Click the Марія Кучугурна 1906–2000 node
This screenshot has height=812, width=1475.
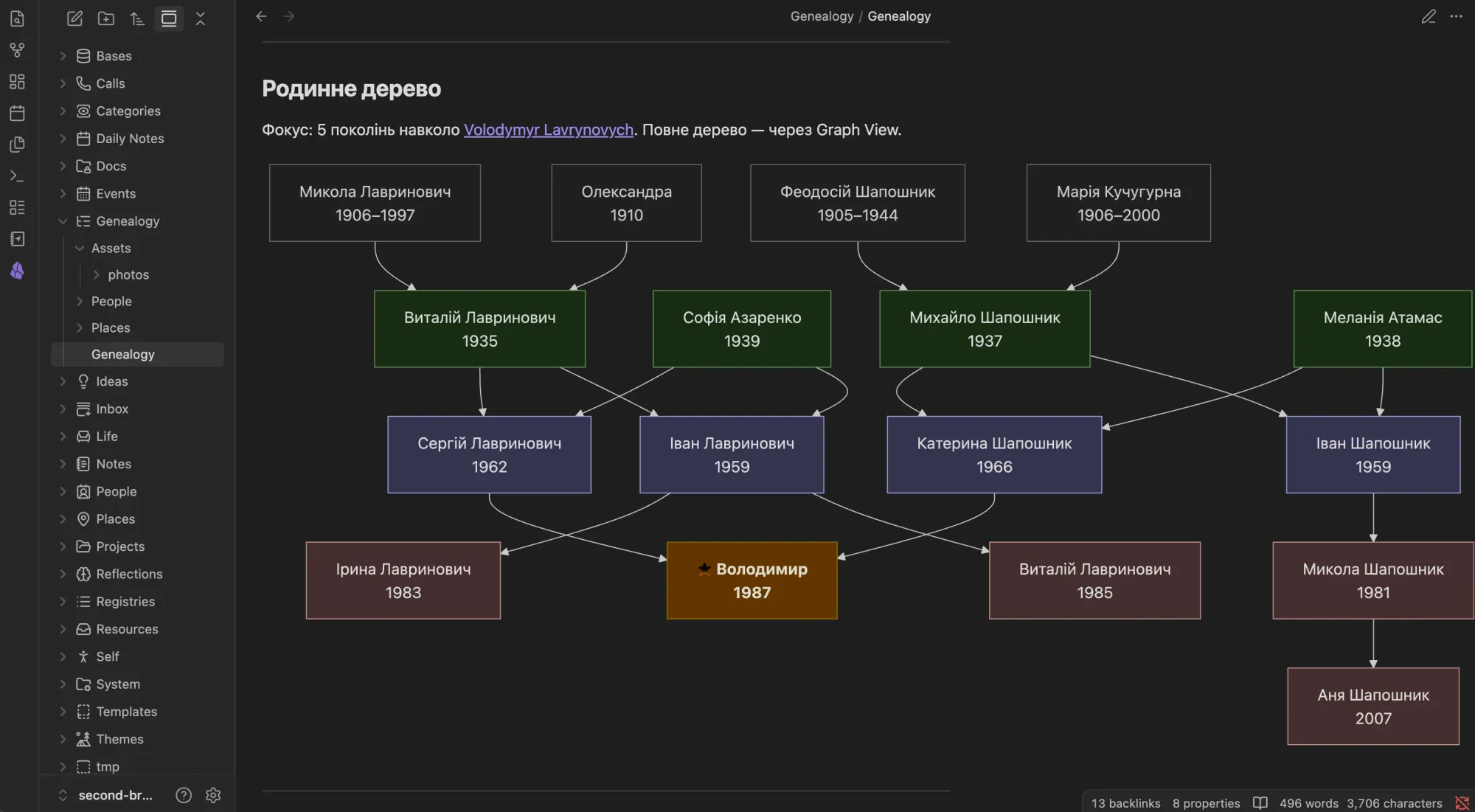1119,204
